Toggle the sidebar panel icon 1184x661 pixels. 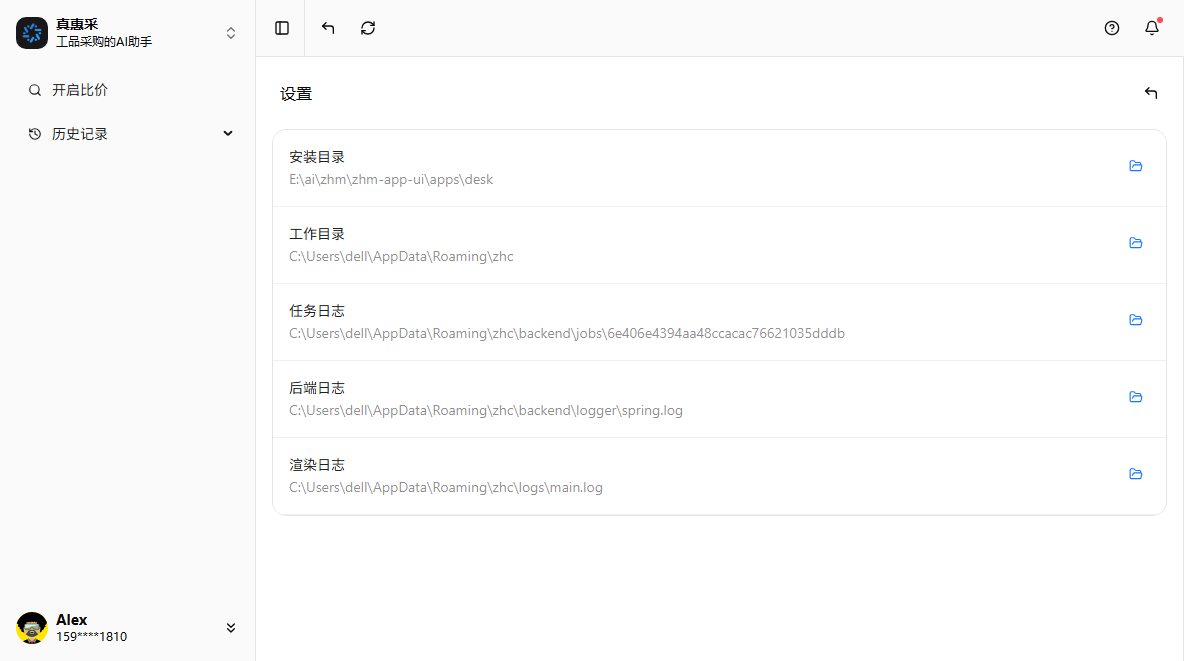[282, 28]
